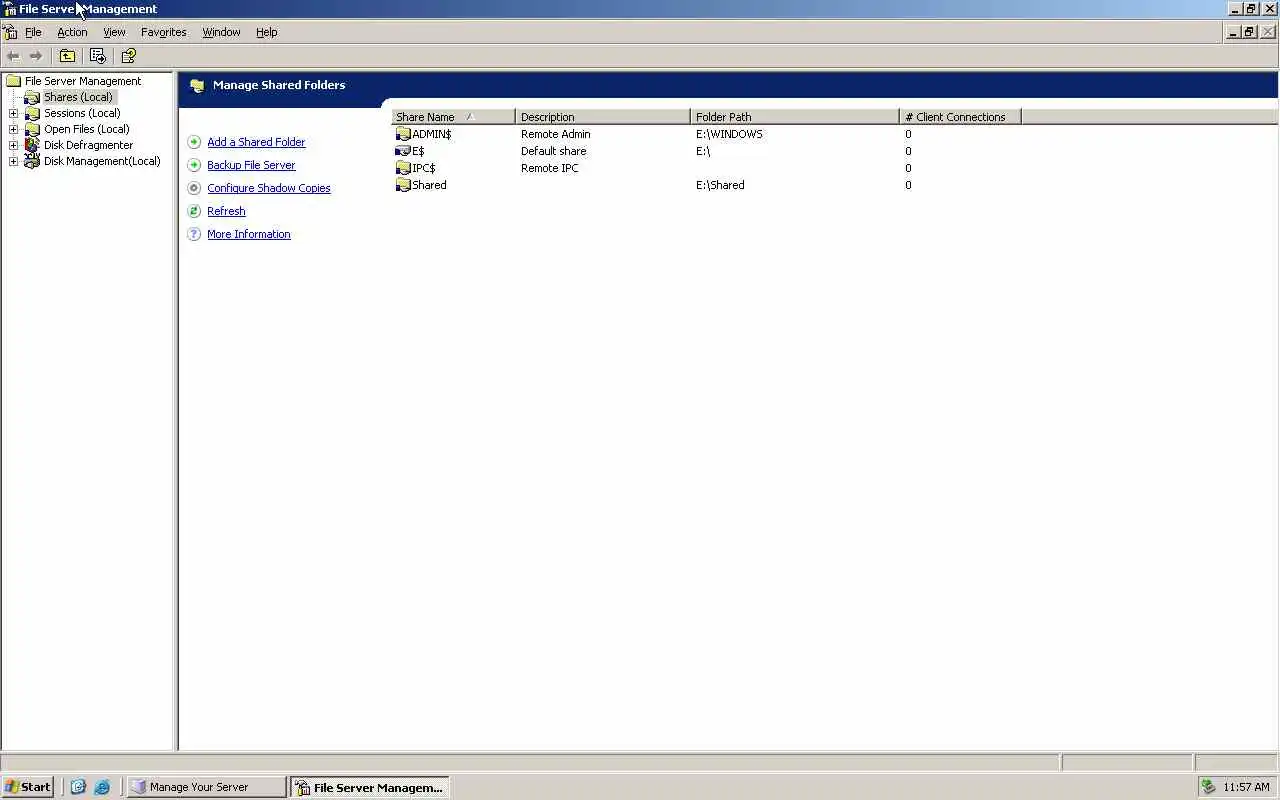This screenshot has height=800, width=1280.
Task: Click the gear icon beside Configure Shadow Copies
Action: (x=194, y=188)
